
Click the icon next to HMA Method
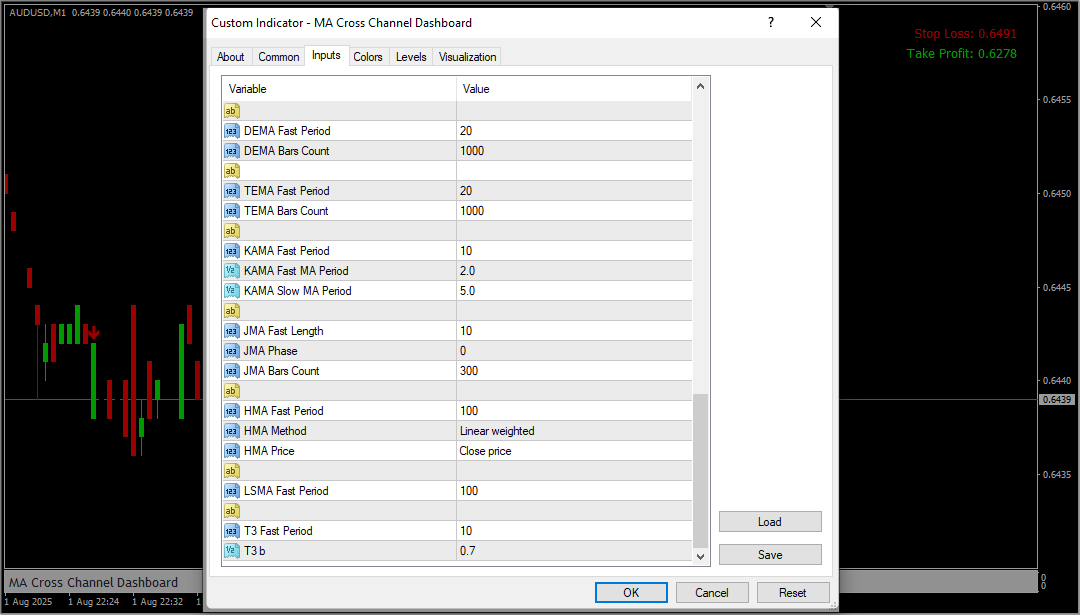231,431
